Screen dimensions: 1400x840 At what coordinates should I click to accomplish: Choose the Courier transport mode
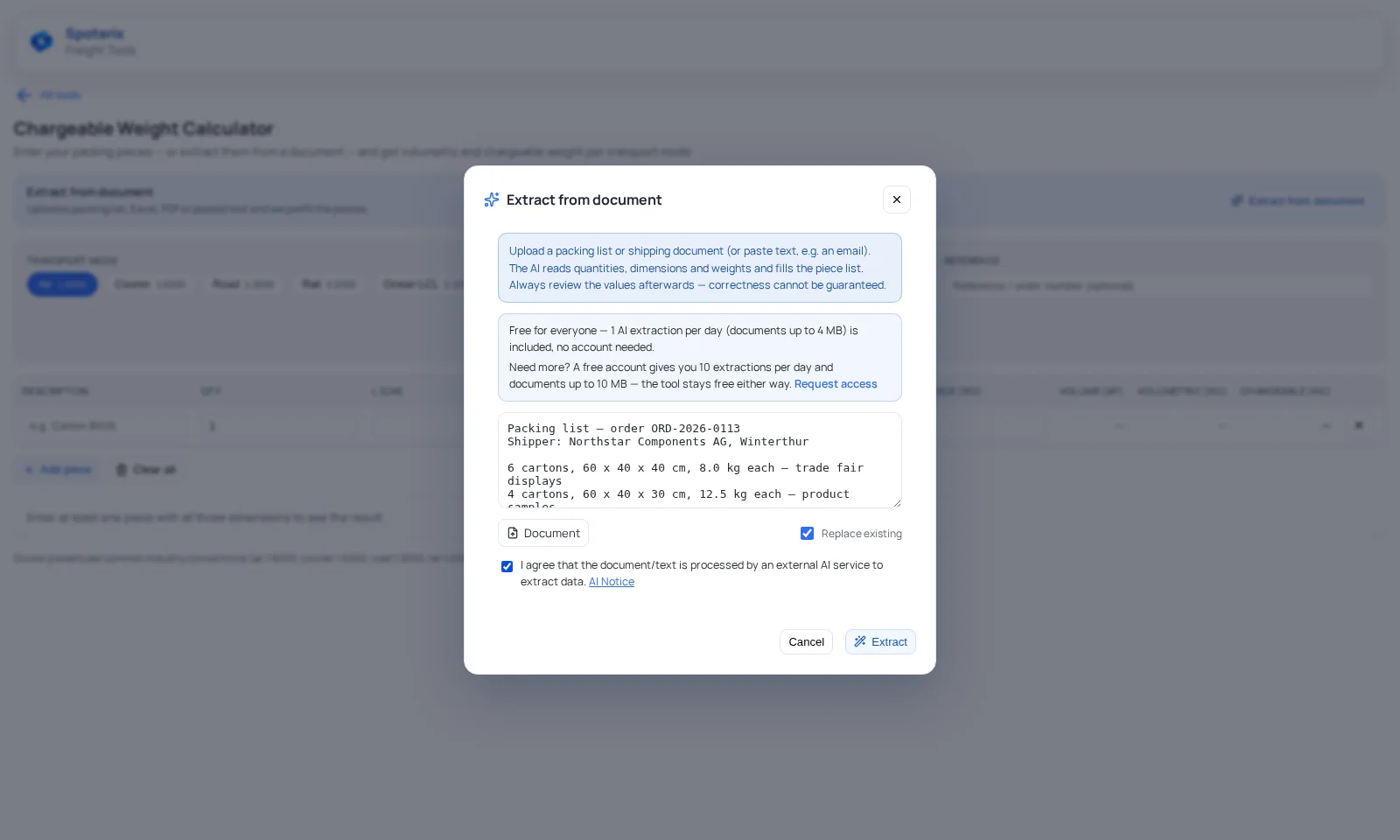tap(150, 284)
